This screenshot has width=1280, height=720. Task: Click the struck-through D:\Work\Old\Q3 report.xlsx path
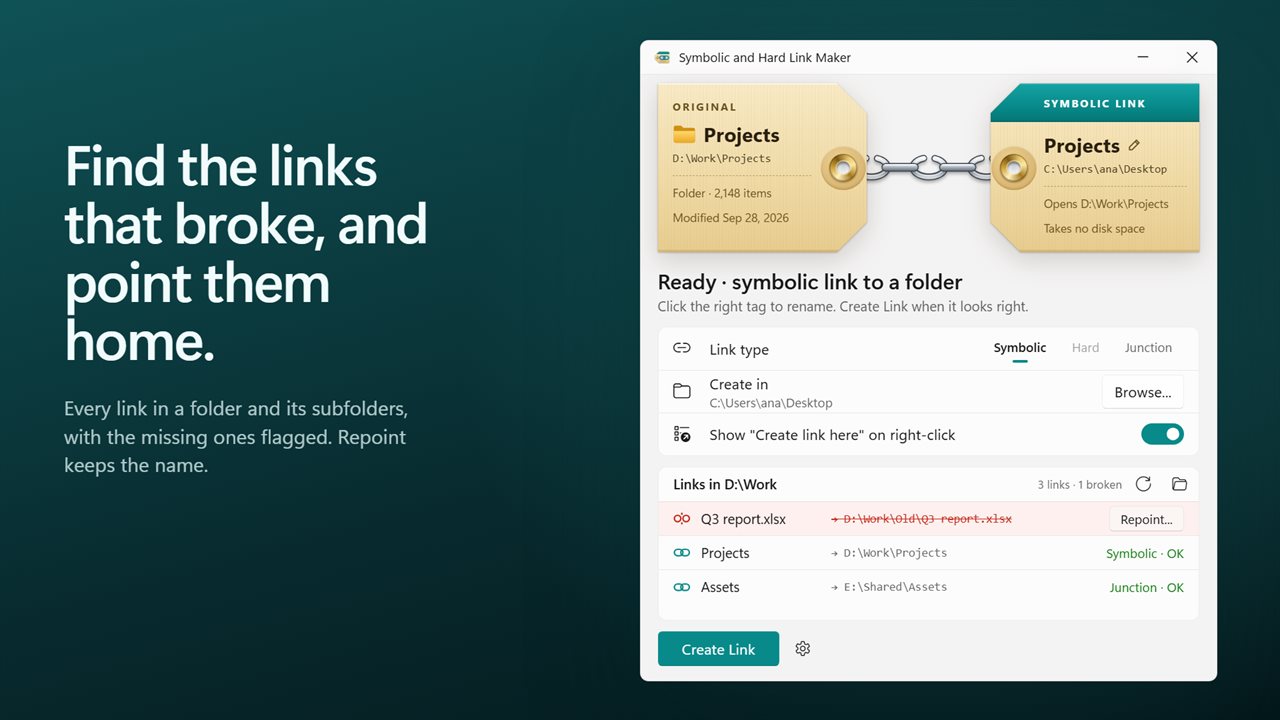click(921, 519)
